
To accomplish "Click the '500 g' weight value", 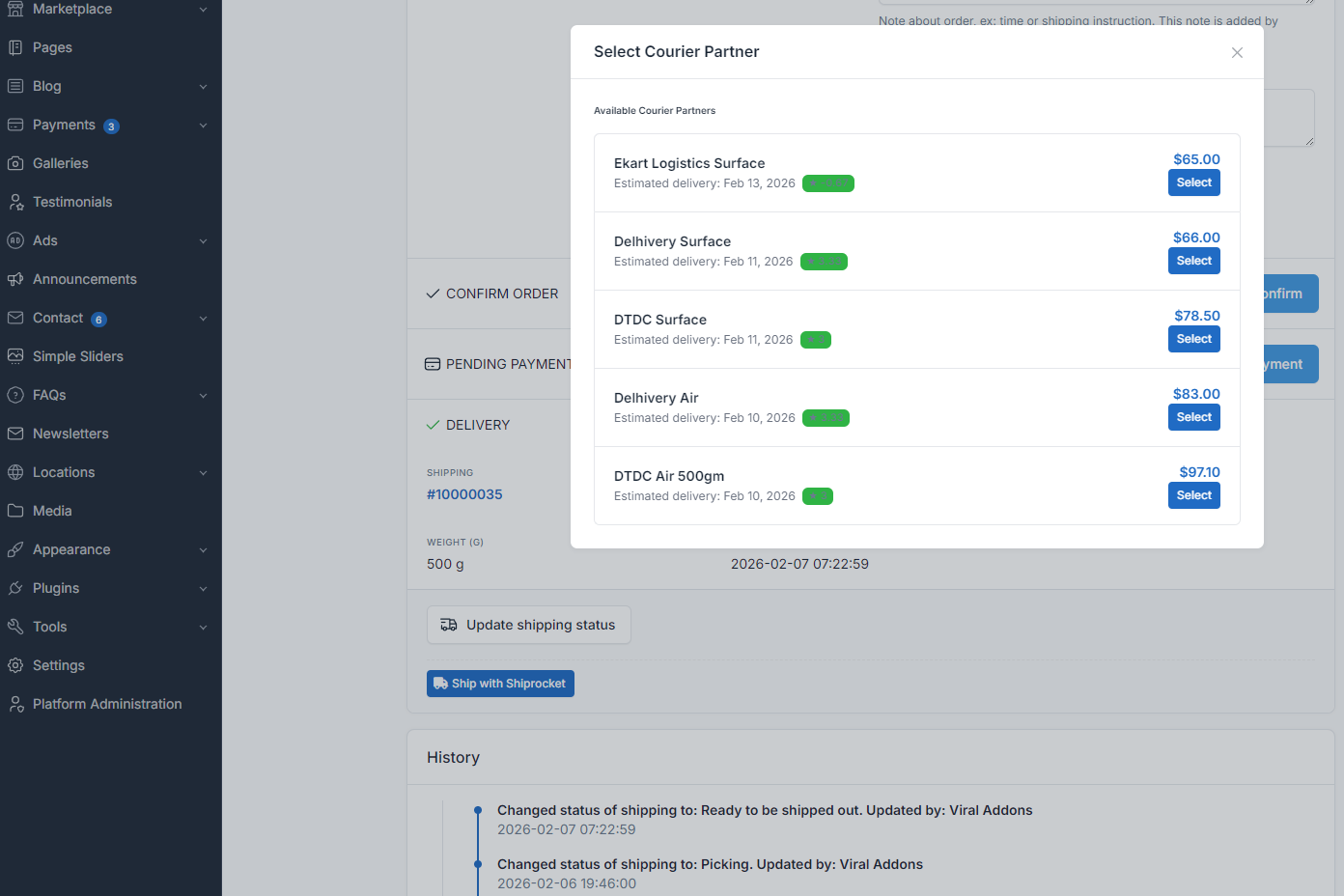I will (445, 564).
